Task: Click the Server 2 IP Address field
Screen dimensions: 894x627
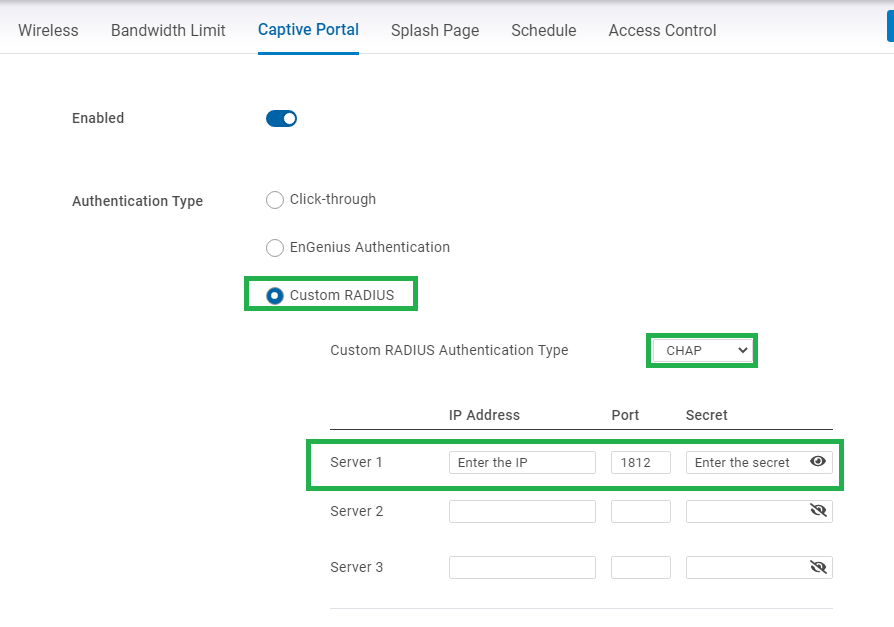Action: tap(522, 511)
